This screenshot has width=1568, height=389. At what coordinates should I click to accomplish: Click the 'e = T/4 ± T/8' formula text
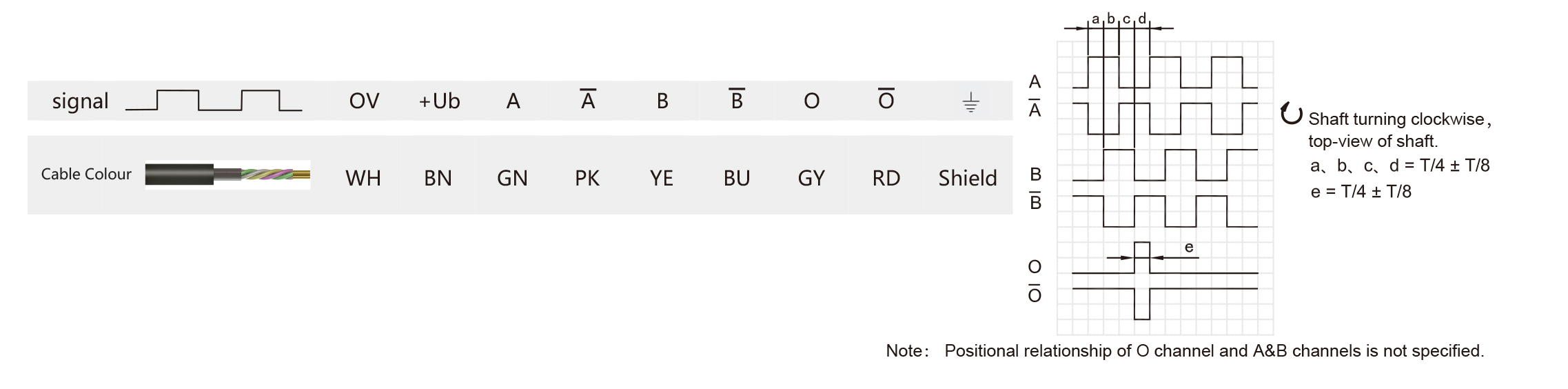(1361, 191)
